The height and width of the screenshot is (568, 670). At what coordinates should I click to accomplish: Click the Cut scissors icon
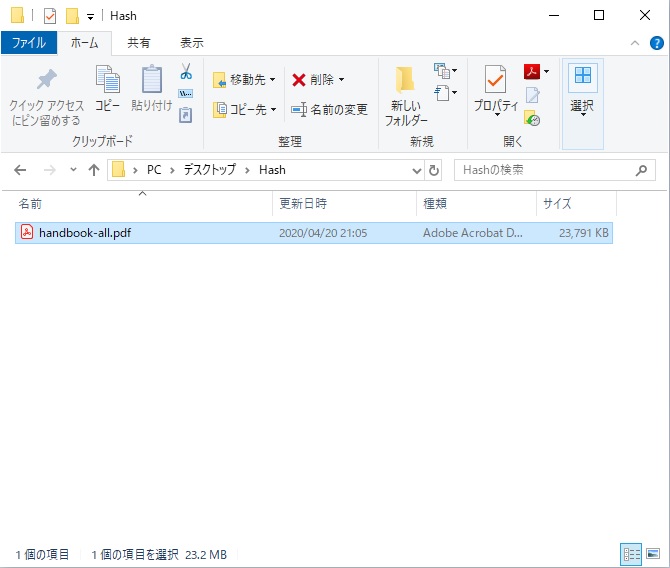tap(186, 71)
